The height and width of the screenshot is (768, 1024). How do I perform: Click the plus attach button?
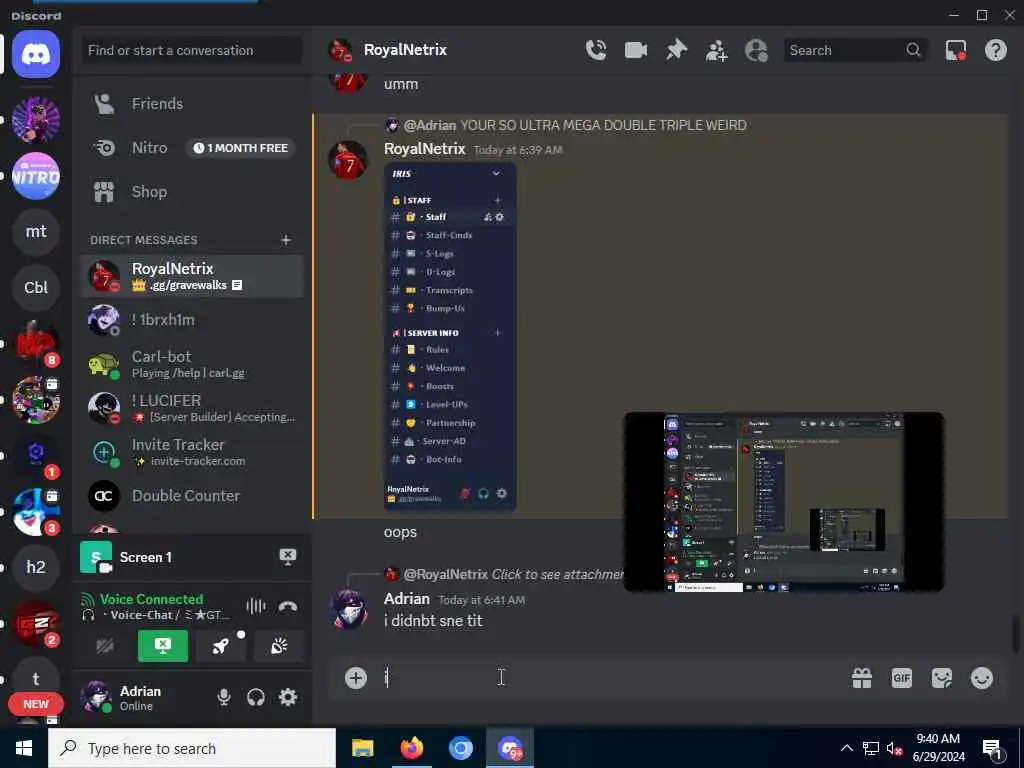(x=355, y=678)
